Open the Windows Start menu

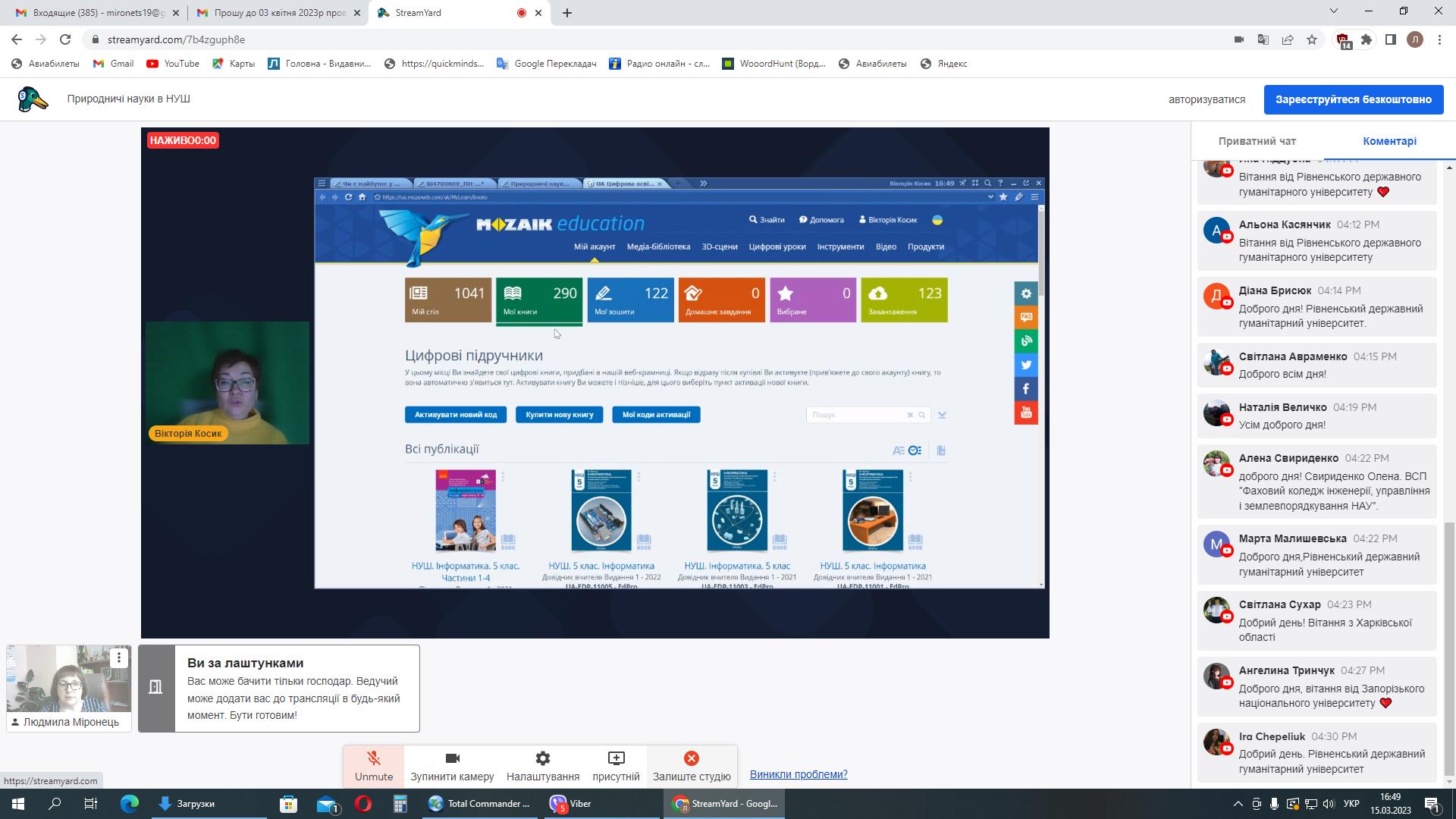coord(18,804)
